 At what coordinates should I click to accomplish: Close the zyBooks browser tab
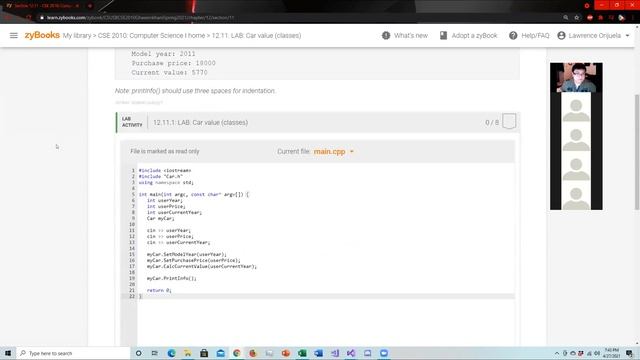pyautogui.click(x=77, y=6)
